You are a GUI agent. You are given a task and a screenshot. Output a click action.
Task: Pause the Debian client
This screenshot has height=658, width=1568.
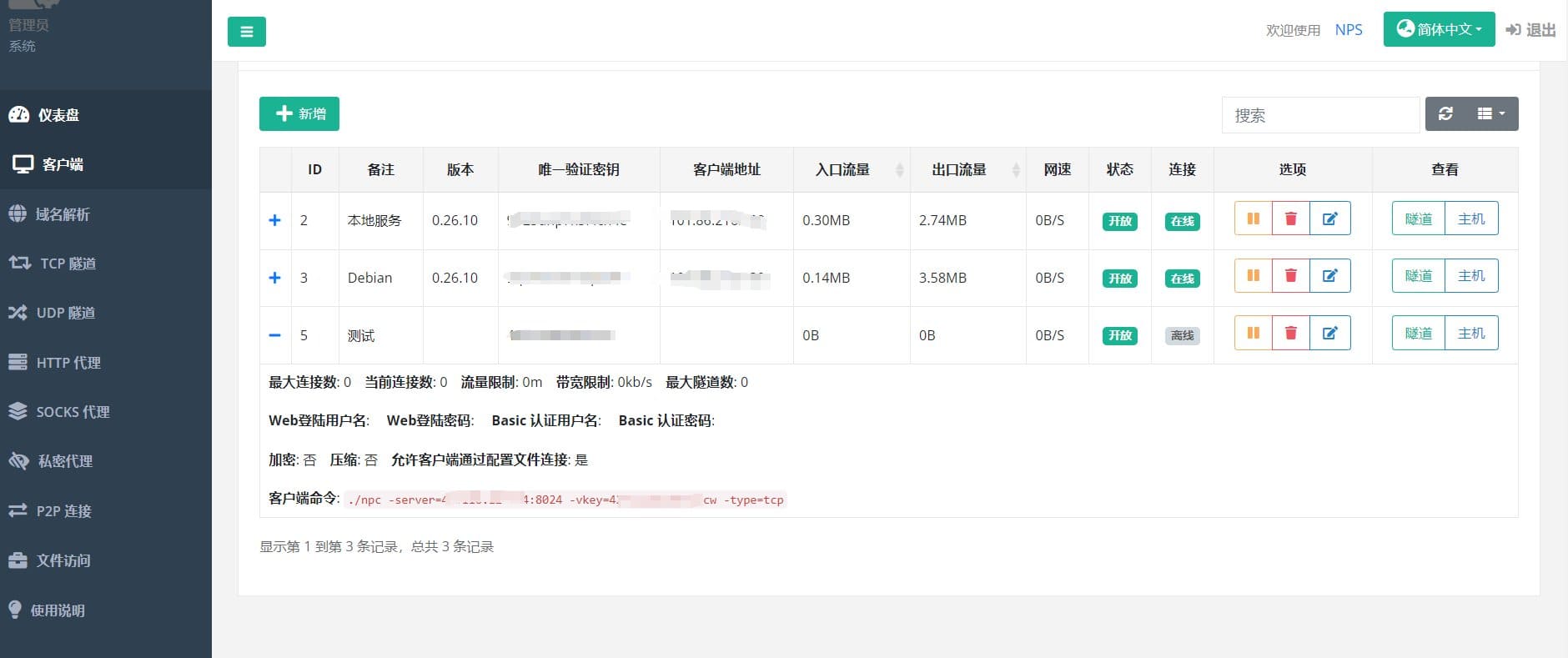[x=1253, y=276]
